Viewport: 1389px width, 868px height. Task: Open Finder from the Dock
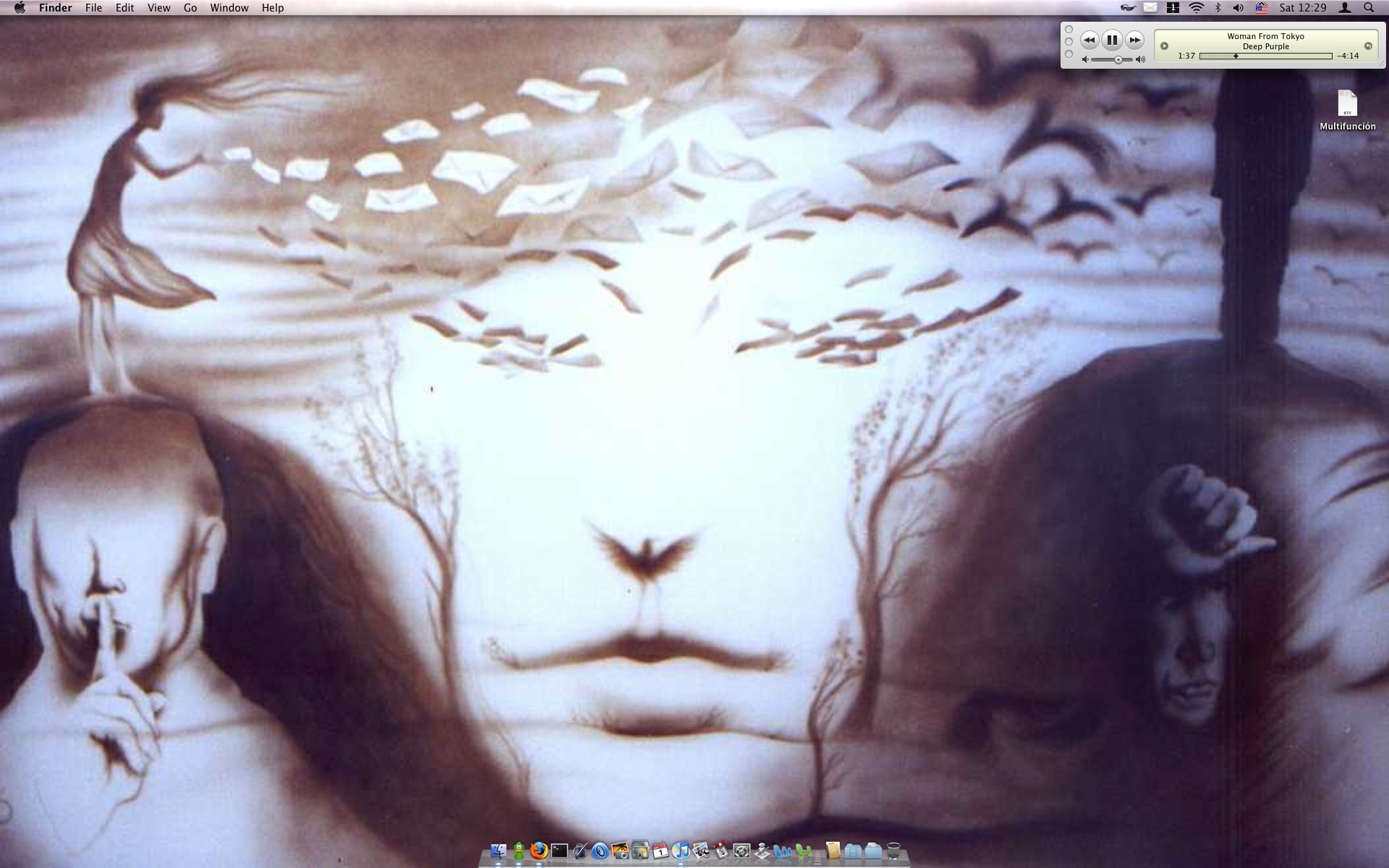tap(498, 851)
